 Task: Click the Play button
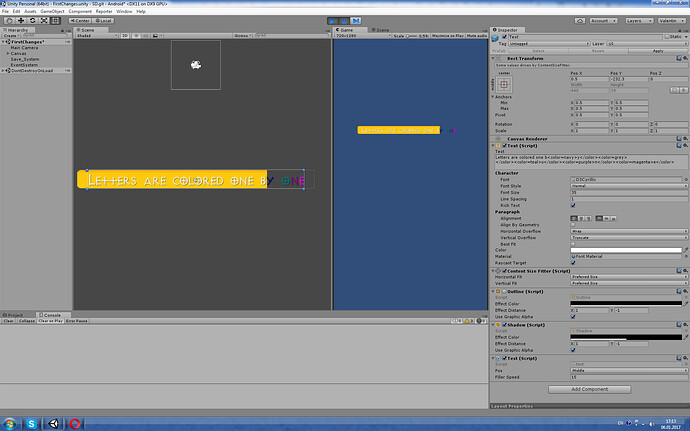332,21
